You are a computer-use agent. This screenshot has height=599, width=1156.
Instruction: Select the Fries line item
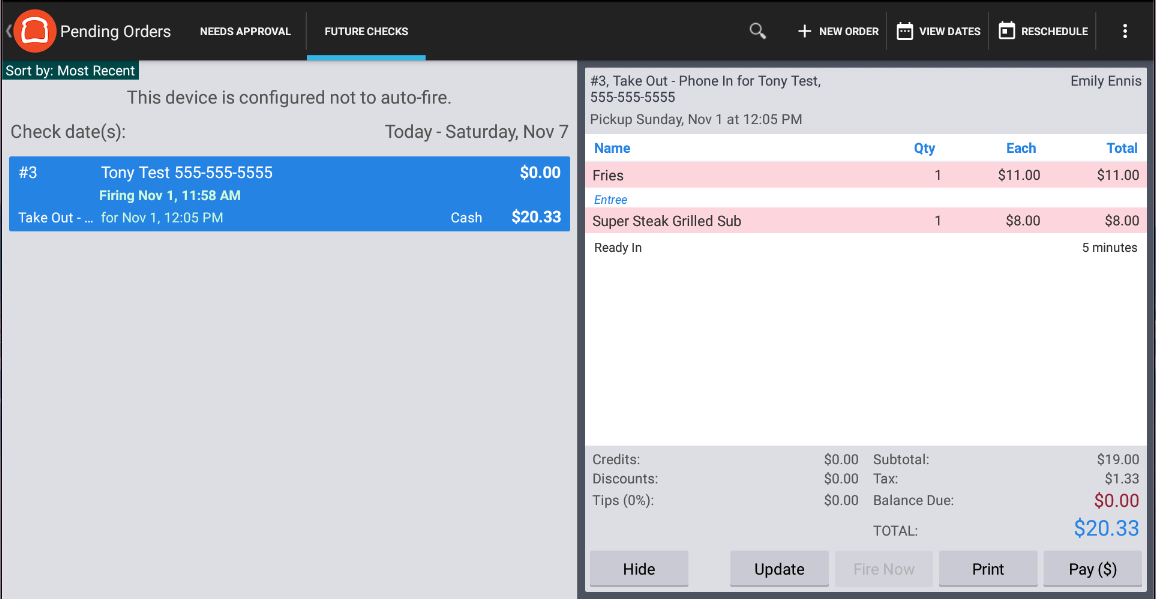(750, 174)
